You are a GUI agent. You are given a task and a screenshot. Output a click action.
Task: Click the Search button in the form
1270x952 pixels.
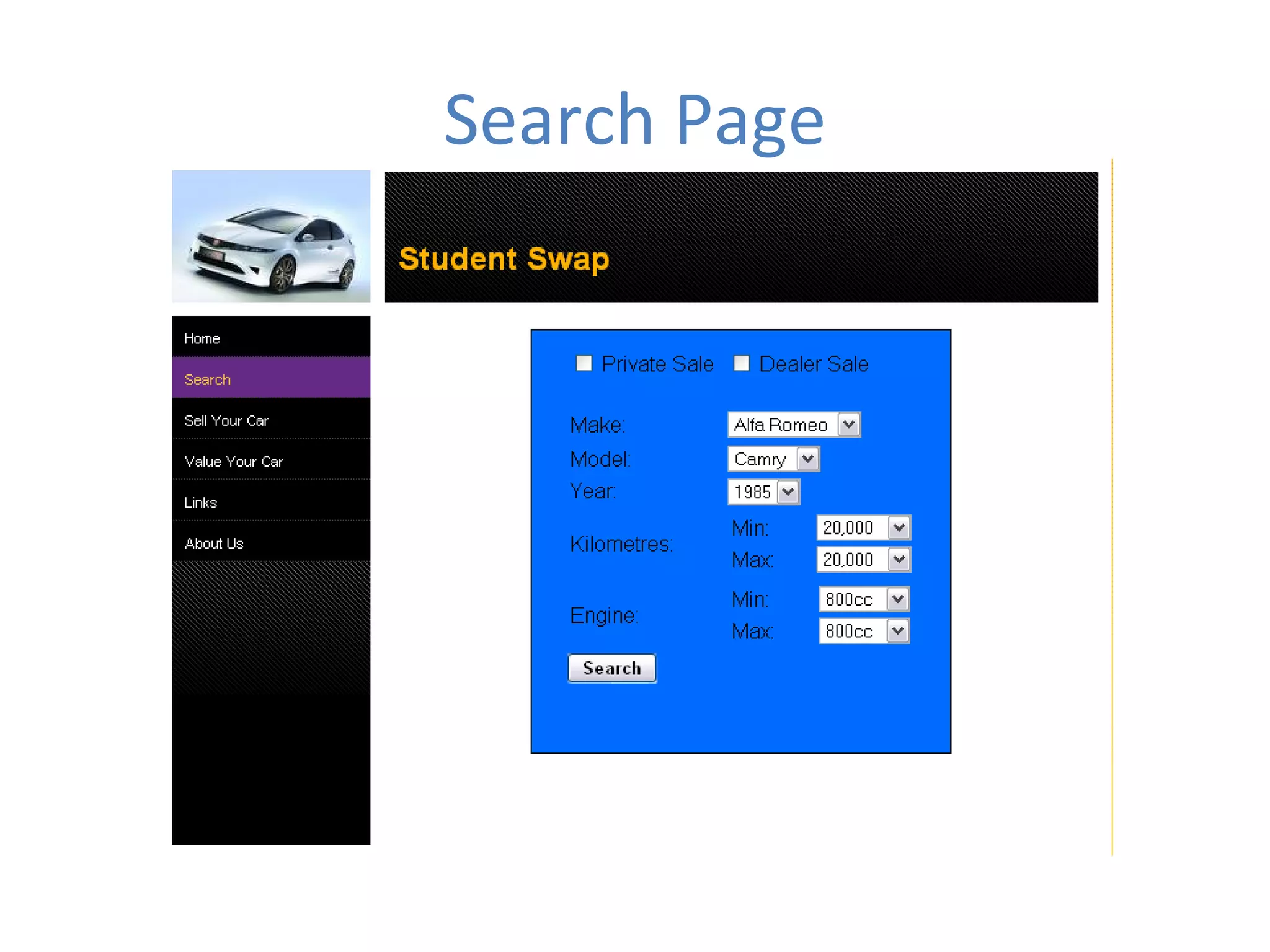tap(612, 668)
